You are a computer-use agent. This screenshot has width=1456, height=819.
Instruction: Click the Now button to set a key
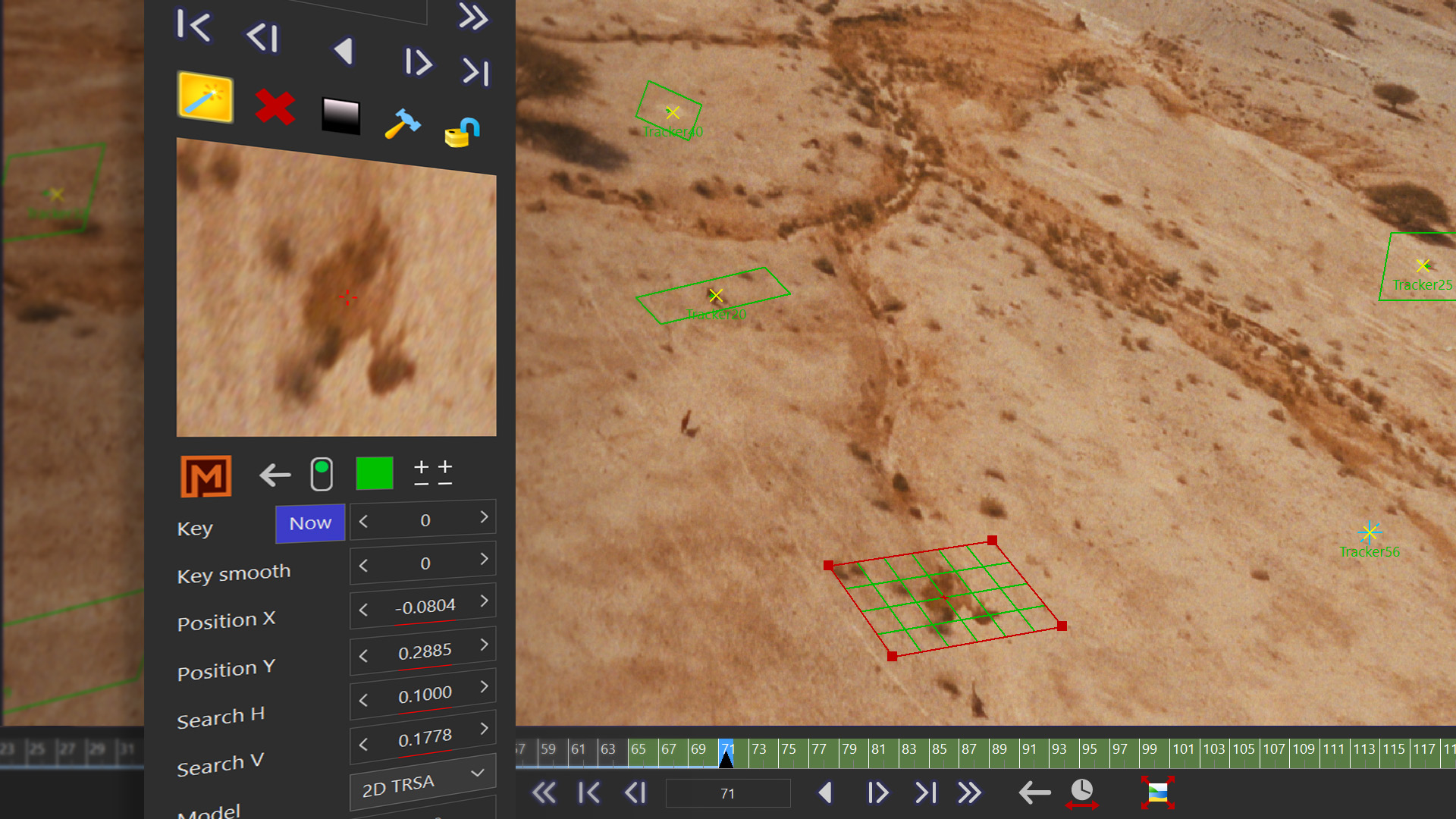click(x=309, y=523)
